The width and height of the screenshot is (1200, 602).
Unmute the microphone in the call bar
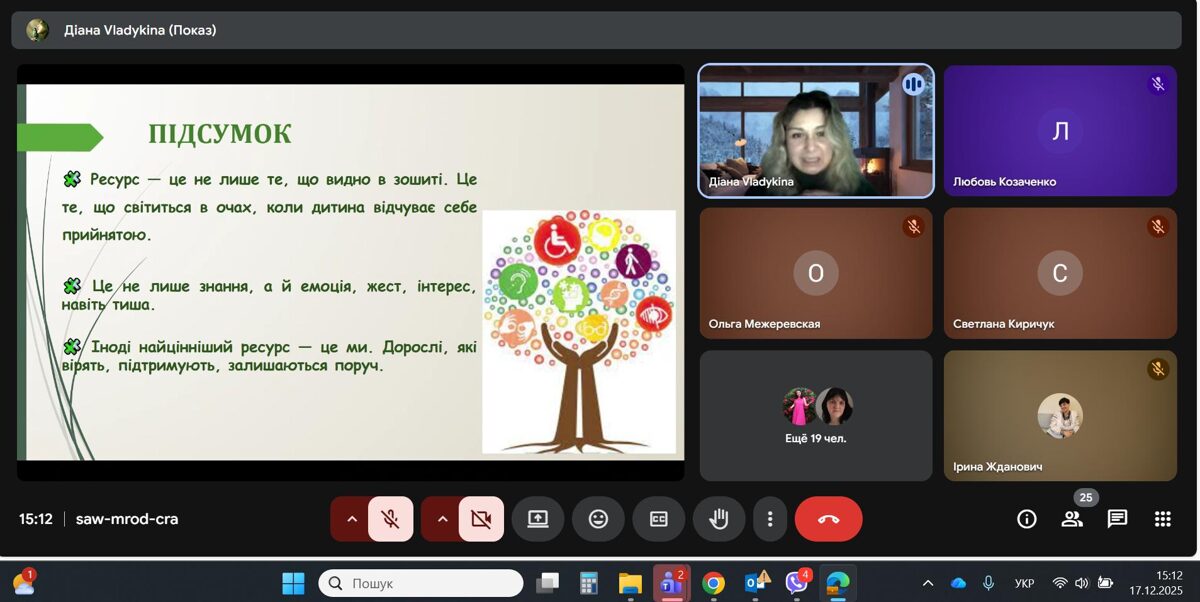click(391, 519)
